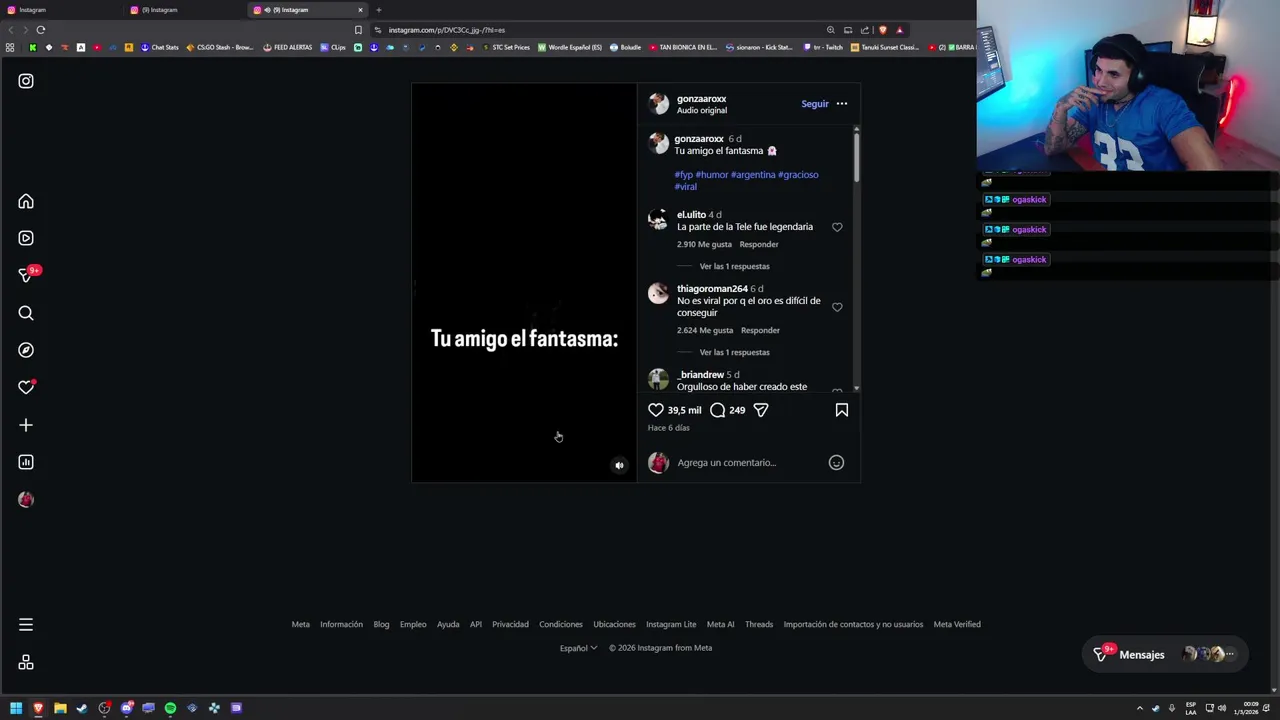
Task: Open Chat Stats bookmark
Action: (x=160, y=47)
